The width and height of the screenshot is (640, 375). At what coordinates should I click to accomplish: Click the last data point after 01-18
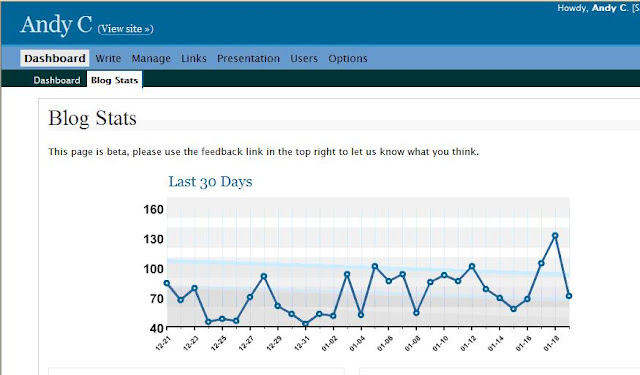point(569,296)
